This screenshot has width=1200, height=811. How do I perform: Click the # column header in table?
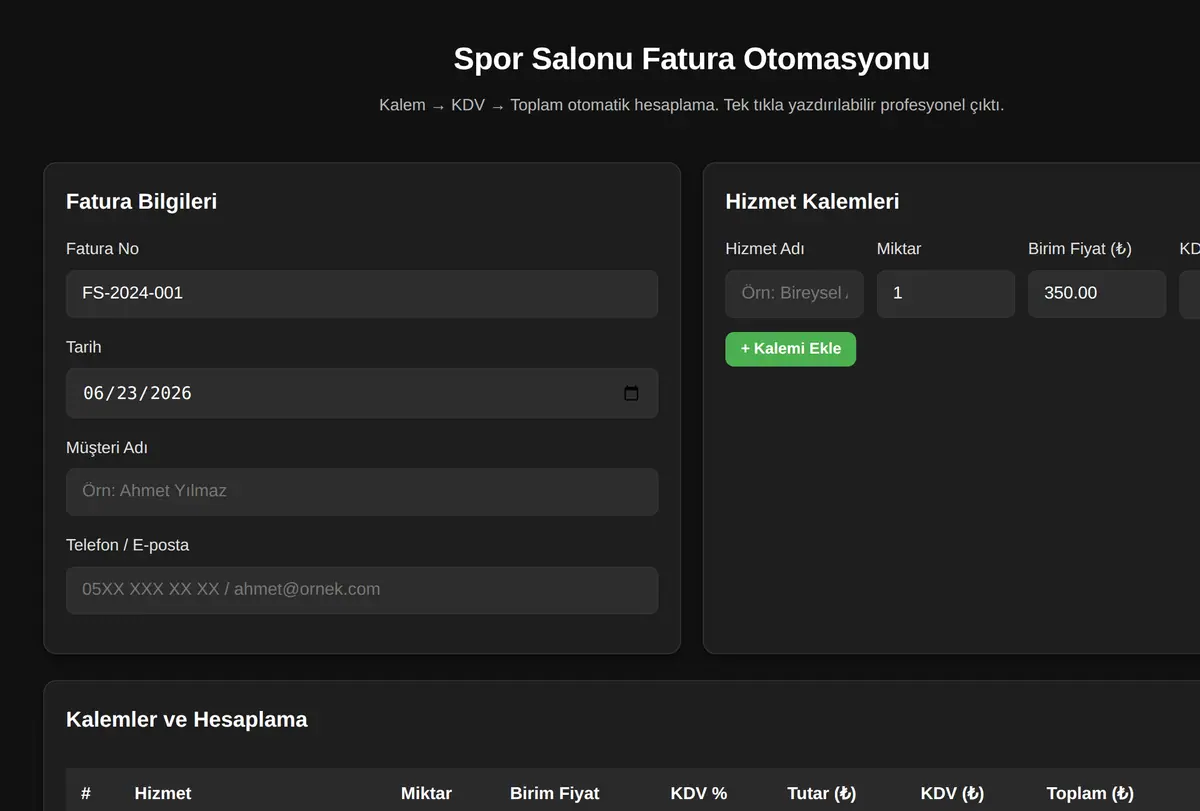pos(86,793)
